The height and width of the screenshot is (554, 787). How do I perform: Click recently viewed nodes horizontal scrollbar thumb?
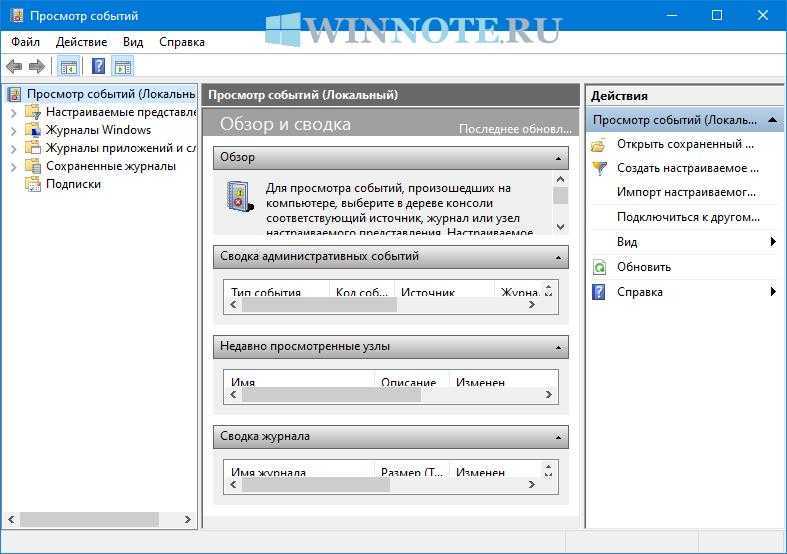tap(331, 394)
